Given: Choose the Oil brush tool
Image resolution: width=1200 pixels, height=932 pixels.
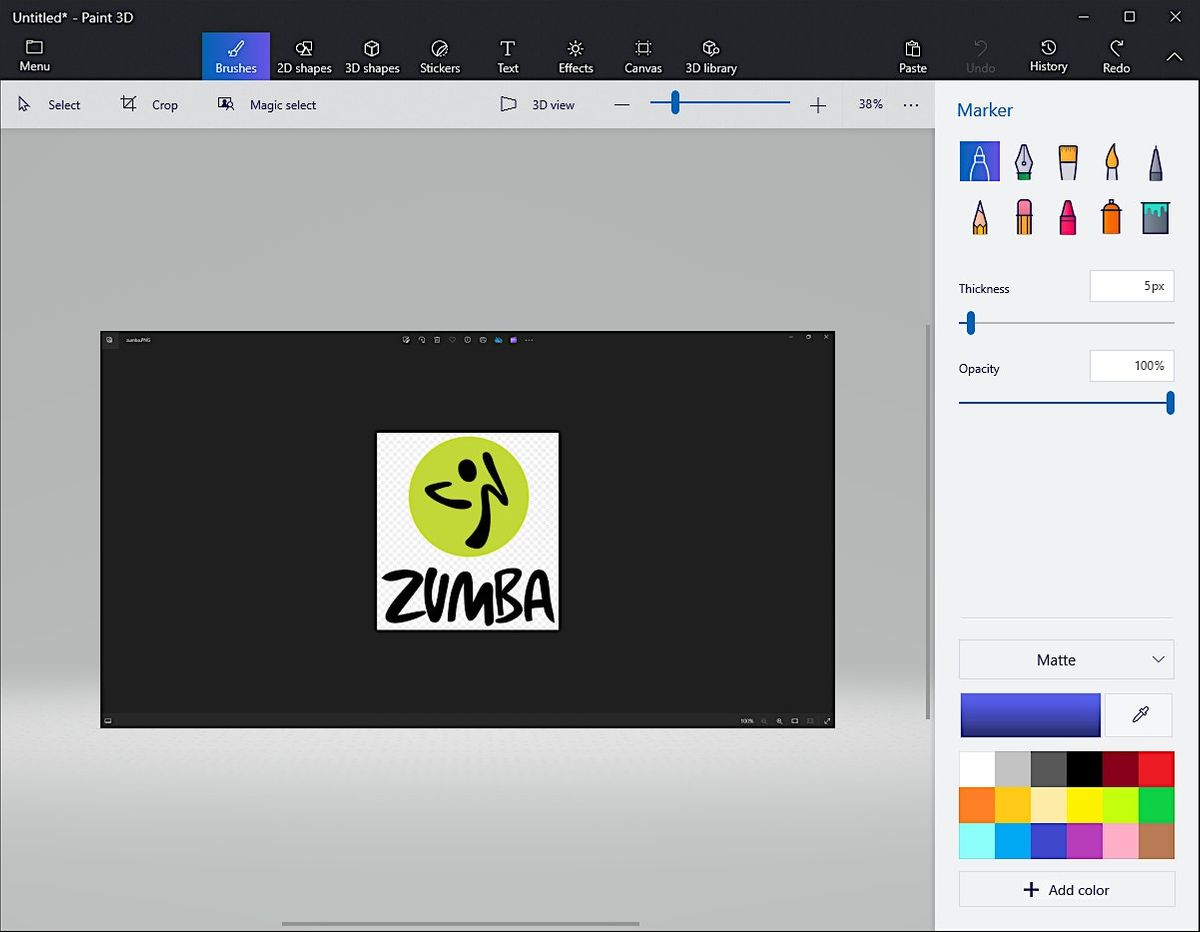Looking at the screenshot, I should click(x=1067, y=161).
